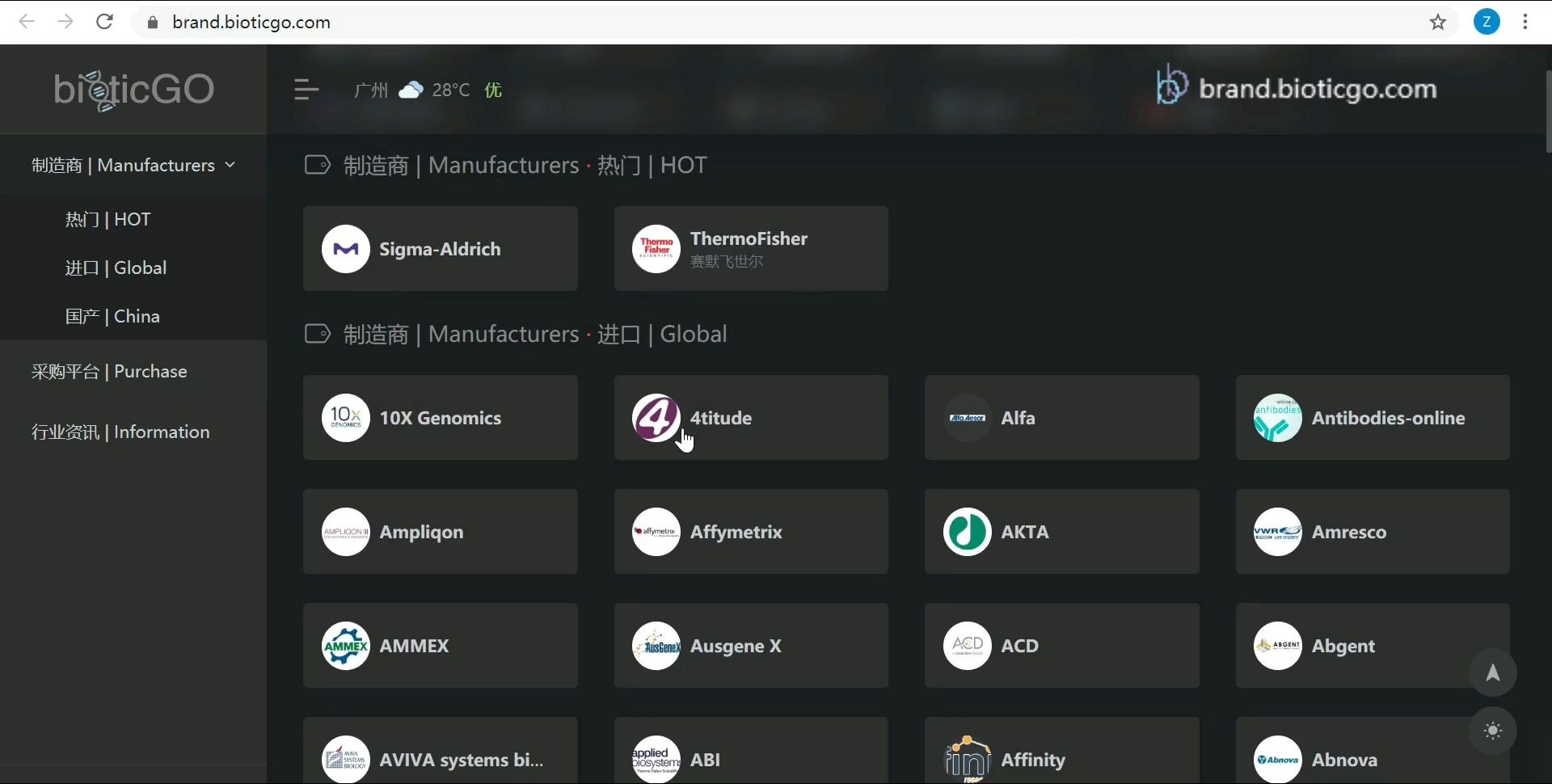Viewport: 1552px width, 784px height.
Task: Click the tag icon beside the Global heading
Action: (318, 334)
